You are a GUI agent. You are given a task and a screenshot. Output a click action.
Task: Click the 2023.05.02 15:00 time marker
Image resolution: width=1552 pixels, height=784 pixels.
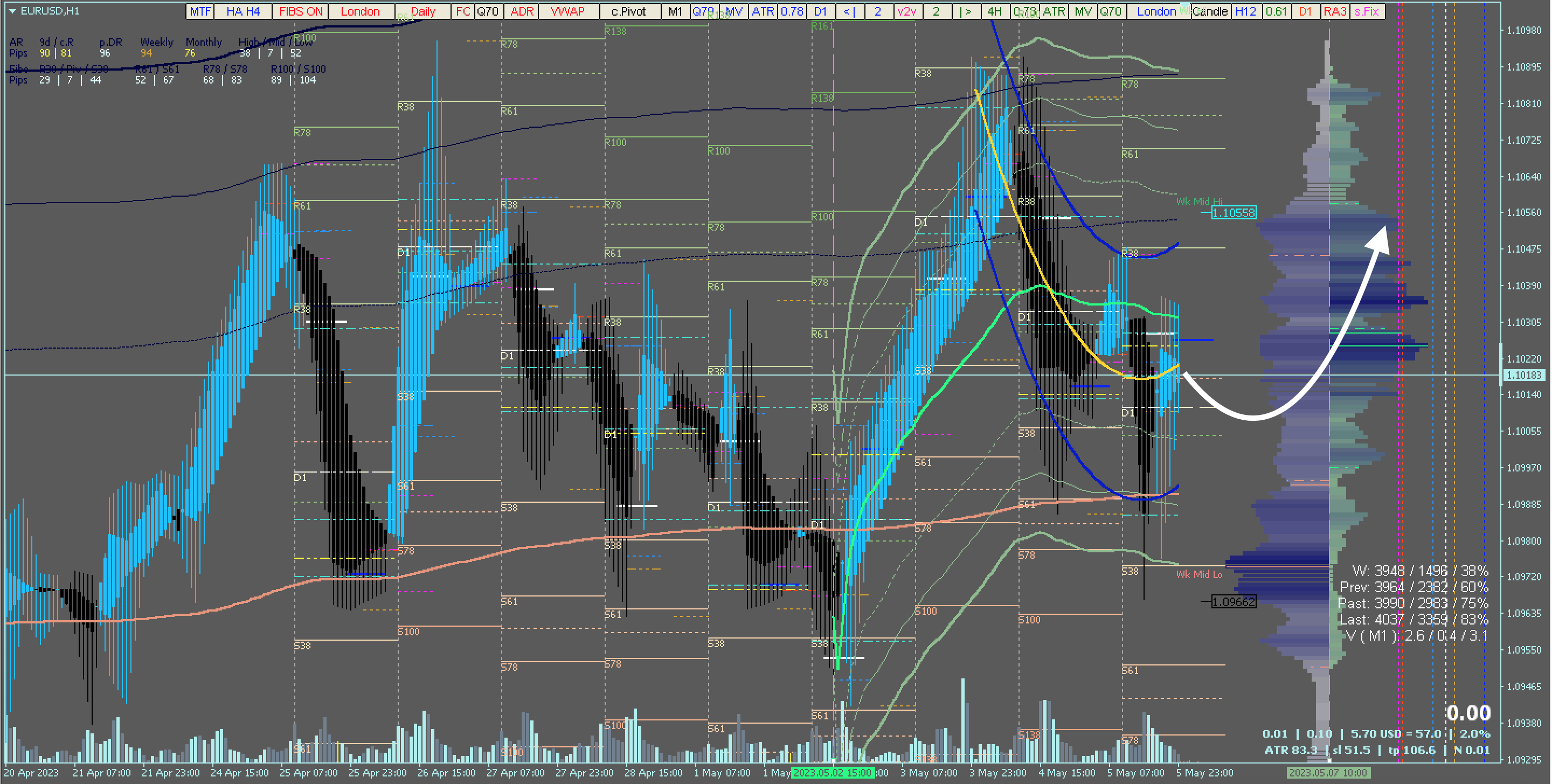[x=833, y=773]
